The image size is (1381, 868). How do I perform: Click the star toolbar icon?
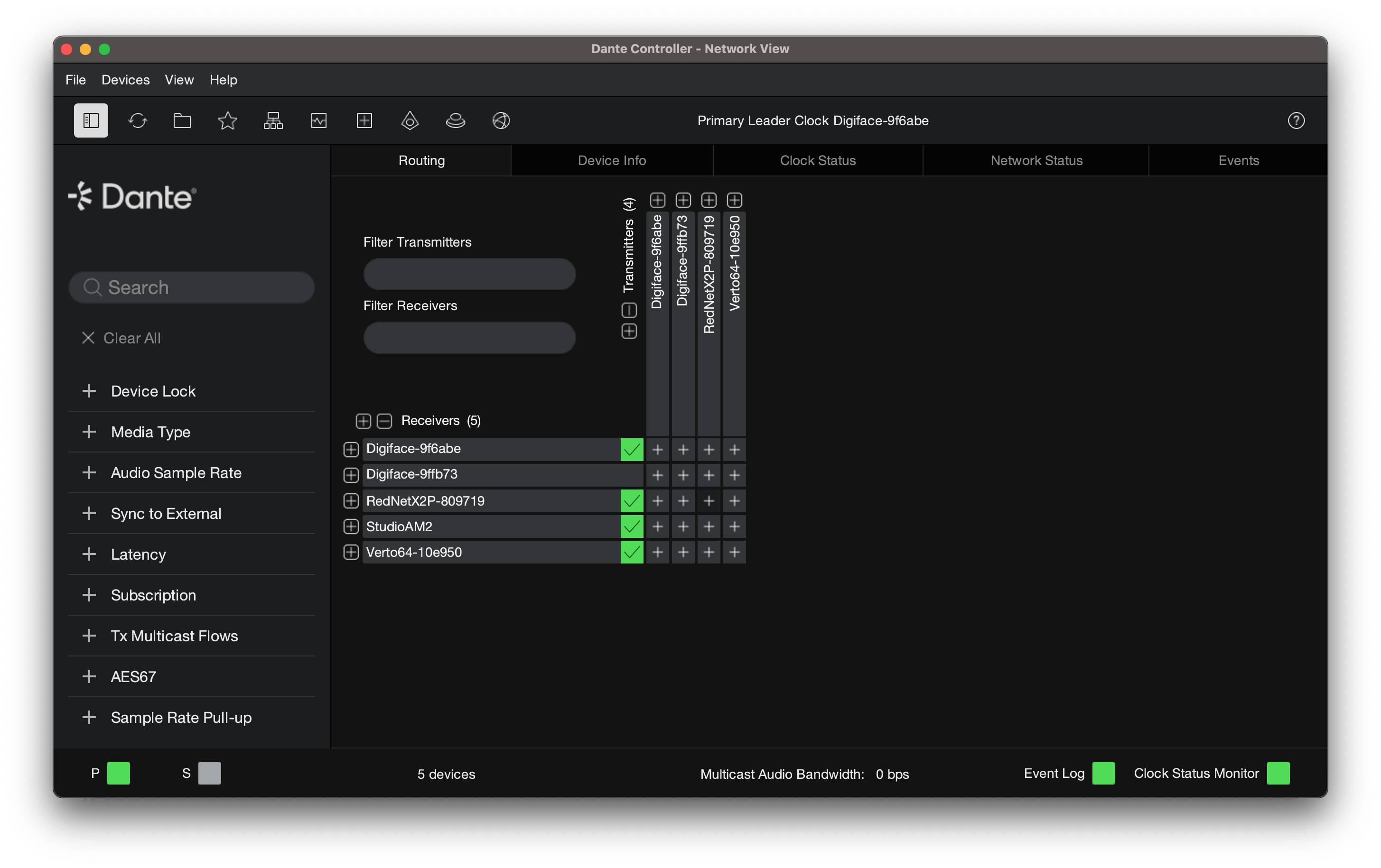pos(228,120)
